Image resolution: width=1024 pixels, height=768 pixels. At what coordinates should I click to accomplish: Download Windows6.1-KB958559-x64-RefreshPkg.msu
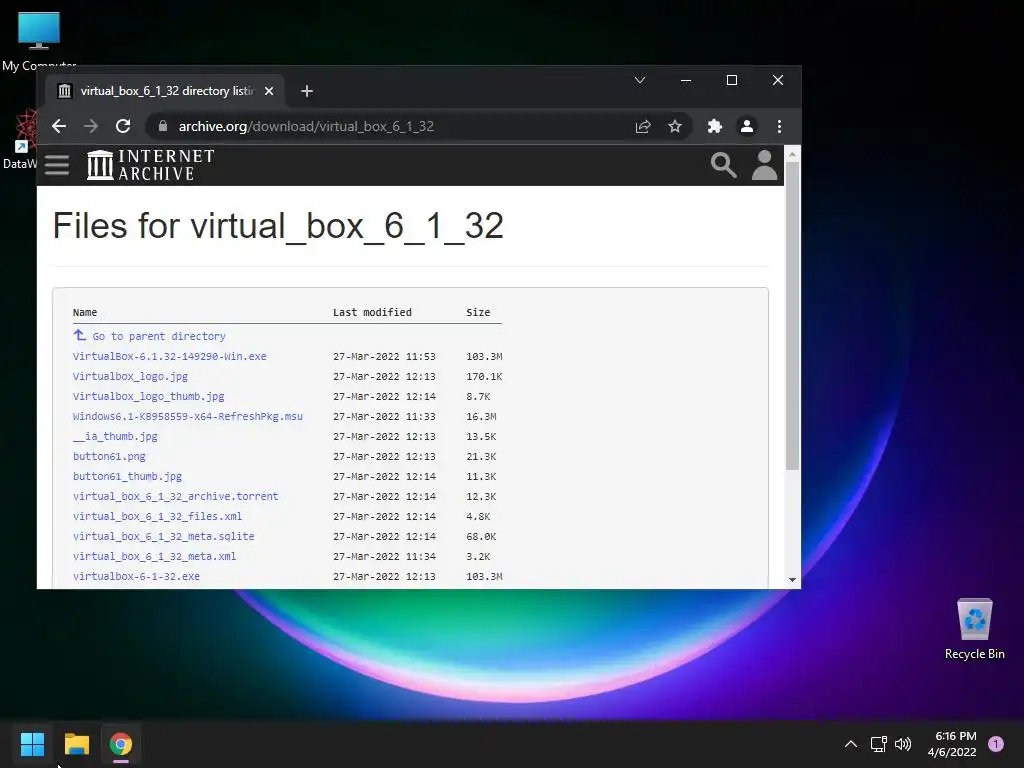pos(187,417)
